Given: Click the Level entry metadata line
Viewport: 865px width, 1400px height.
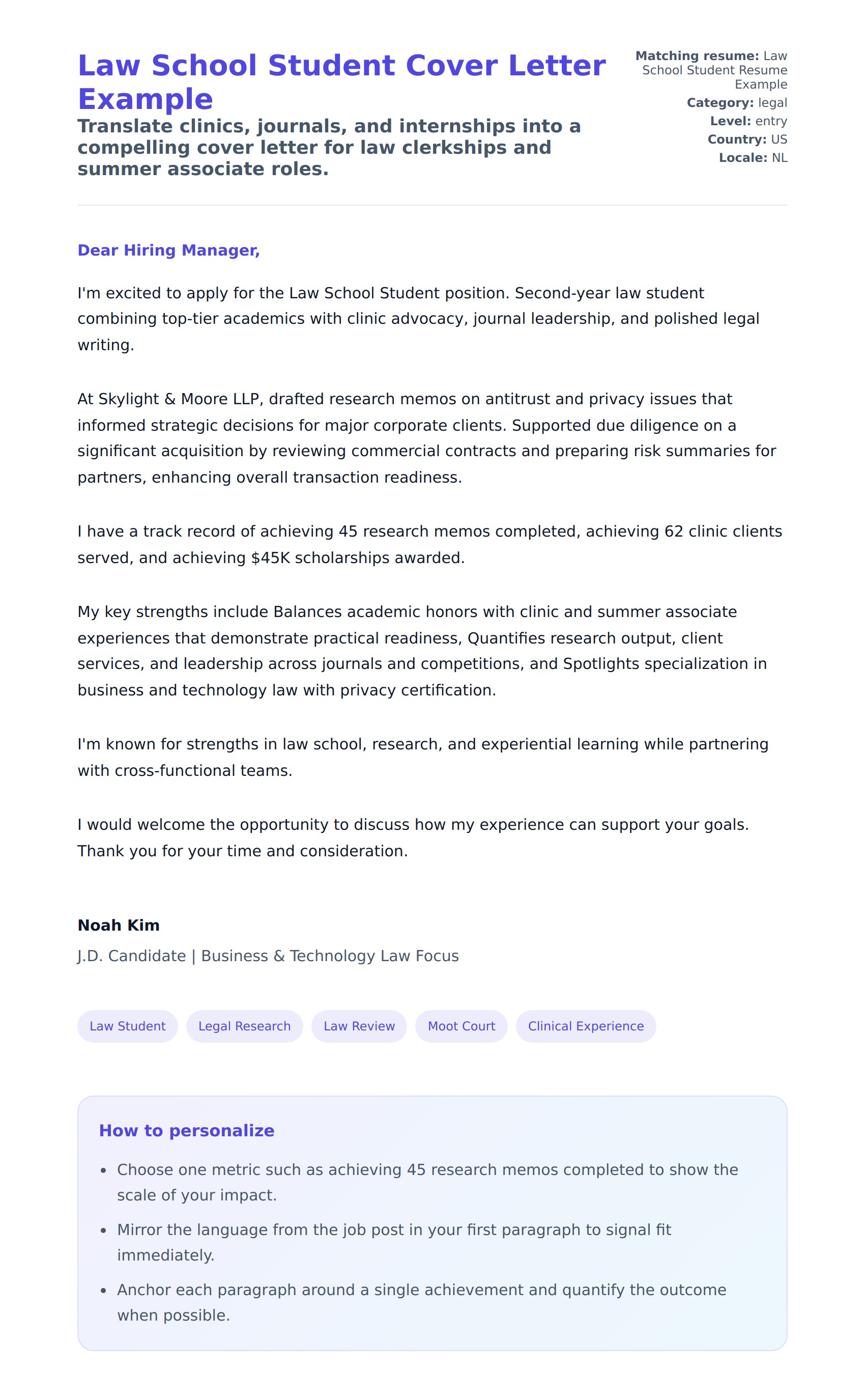Looking at the screenshot, I should [748, 121].
